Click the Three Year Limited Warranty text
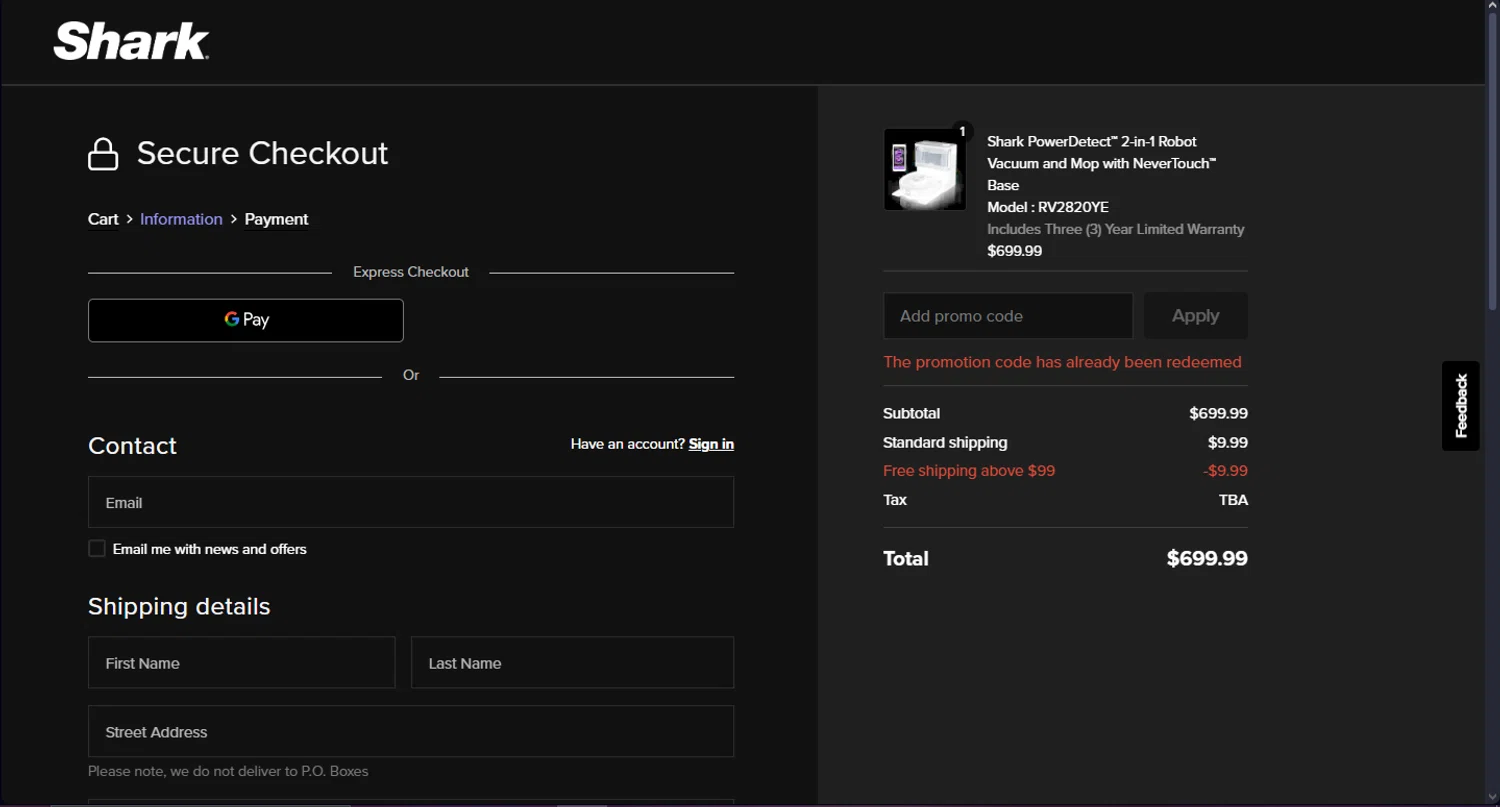 (1116, 229)
